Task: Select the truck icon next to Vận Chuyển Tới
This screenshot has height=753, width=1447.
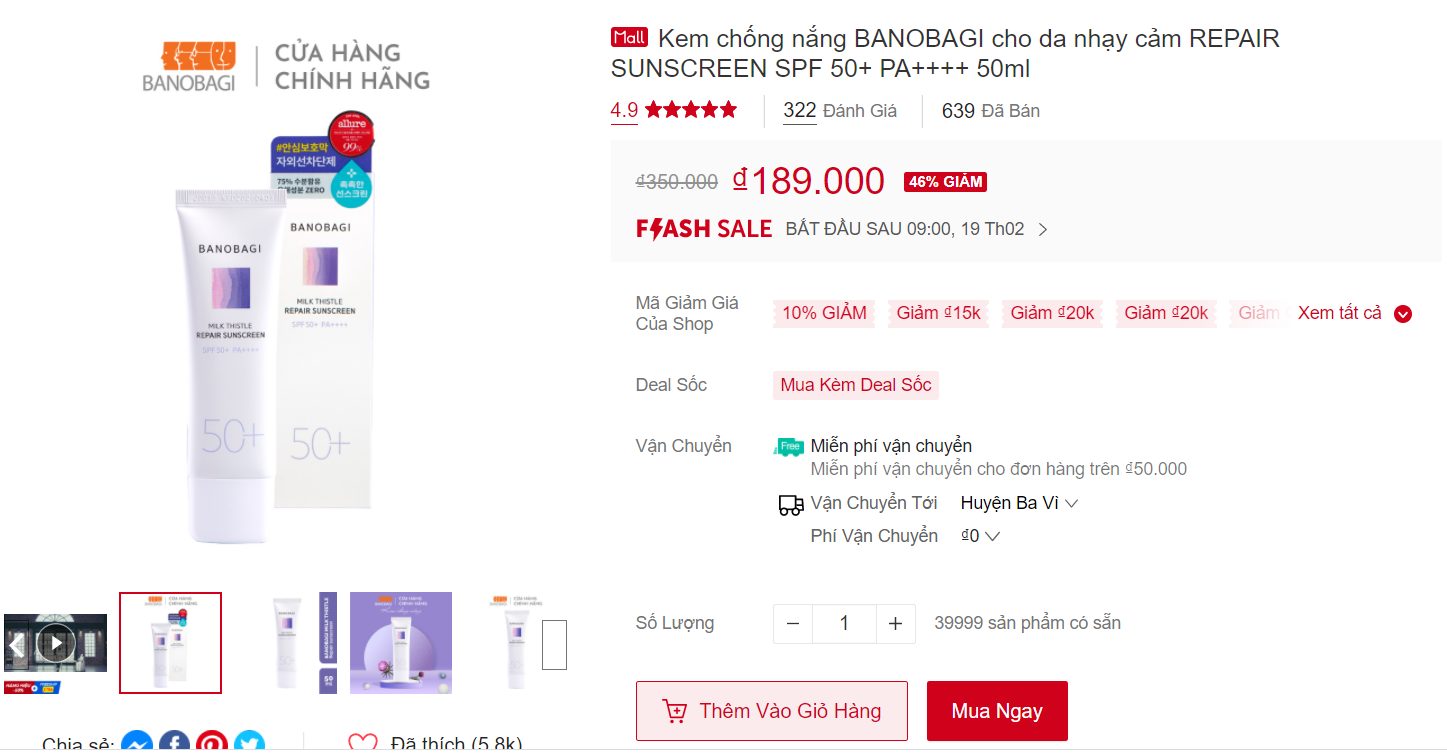Action: (792, 504)
